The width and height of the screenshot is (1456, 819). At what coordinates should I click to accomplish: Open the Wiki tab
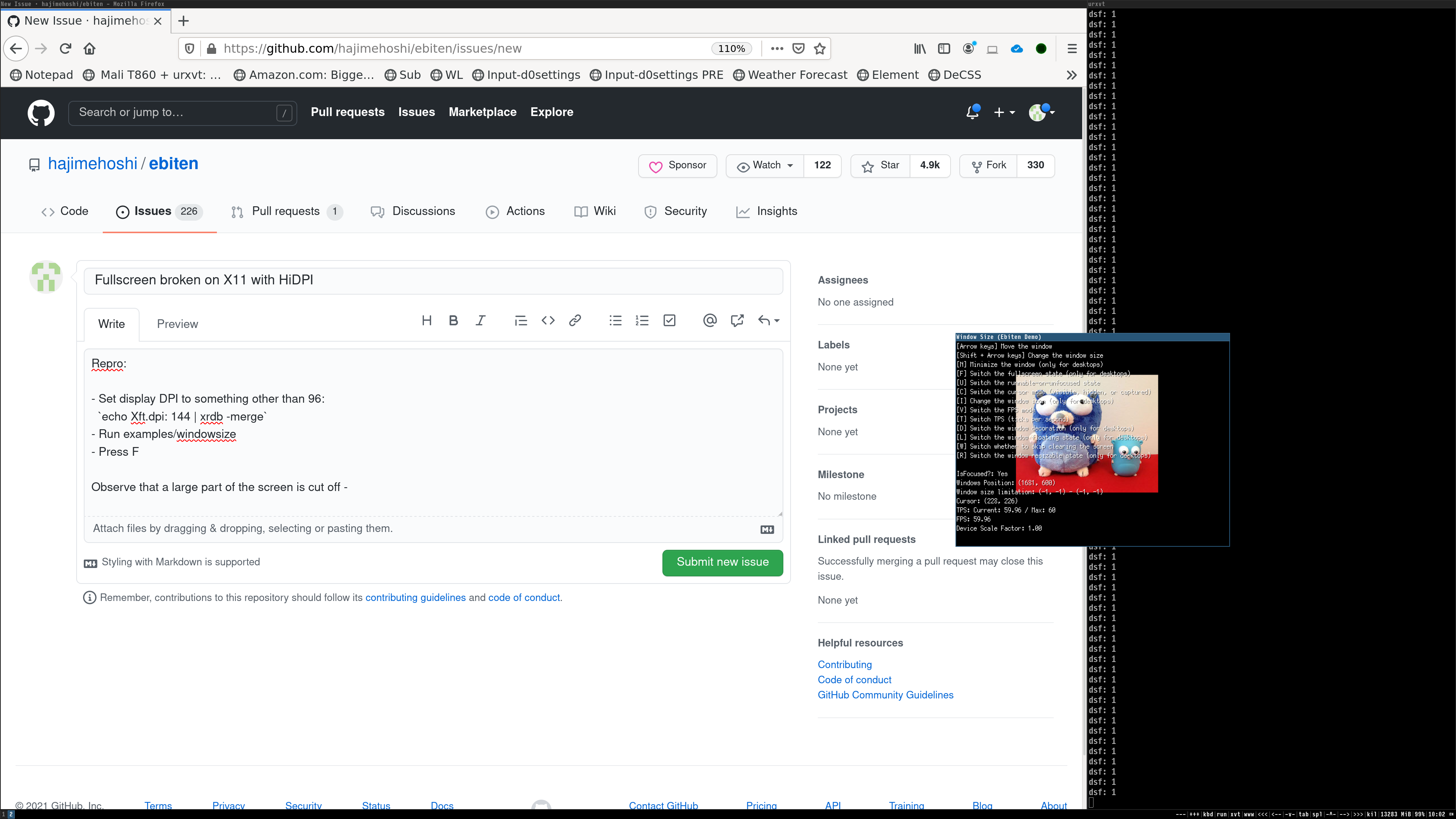(x=595, y=212)
